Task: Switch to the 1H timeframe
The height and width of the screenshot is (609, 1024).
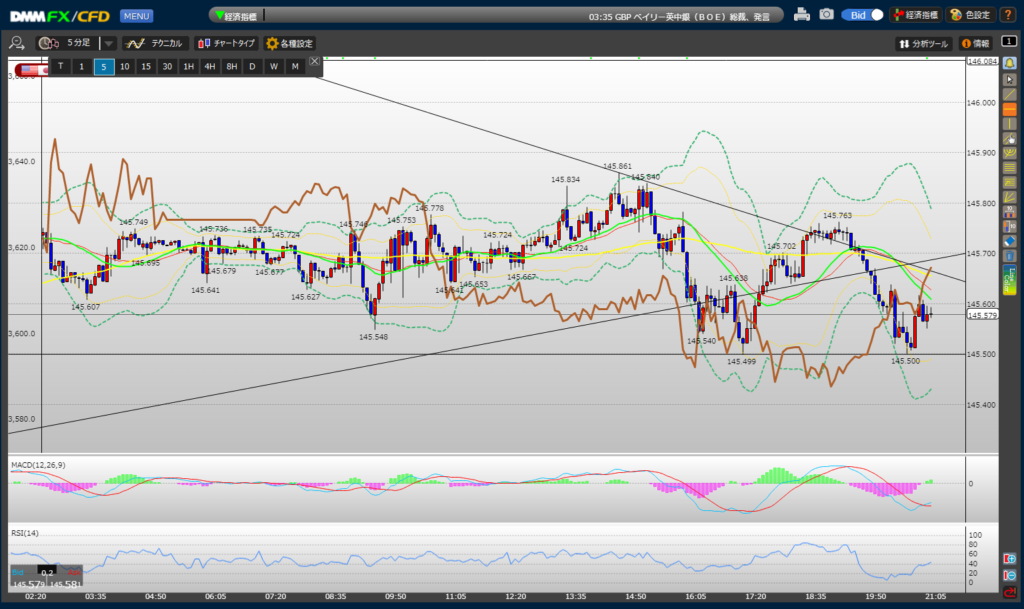Action: click(x=188, y=66)
